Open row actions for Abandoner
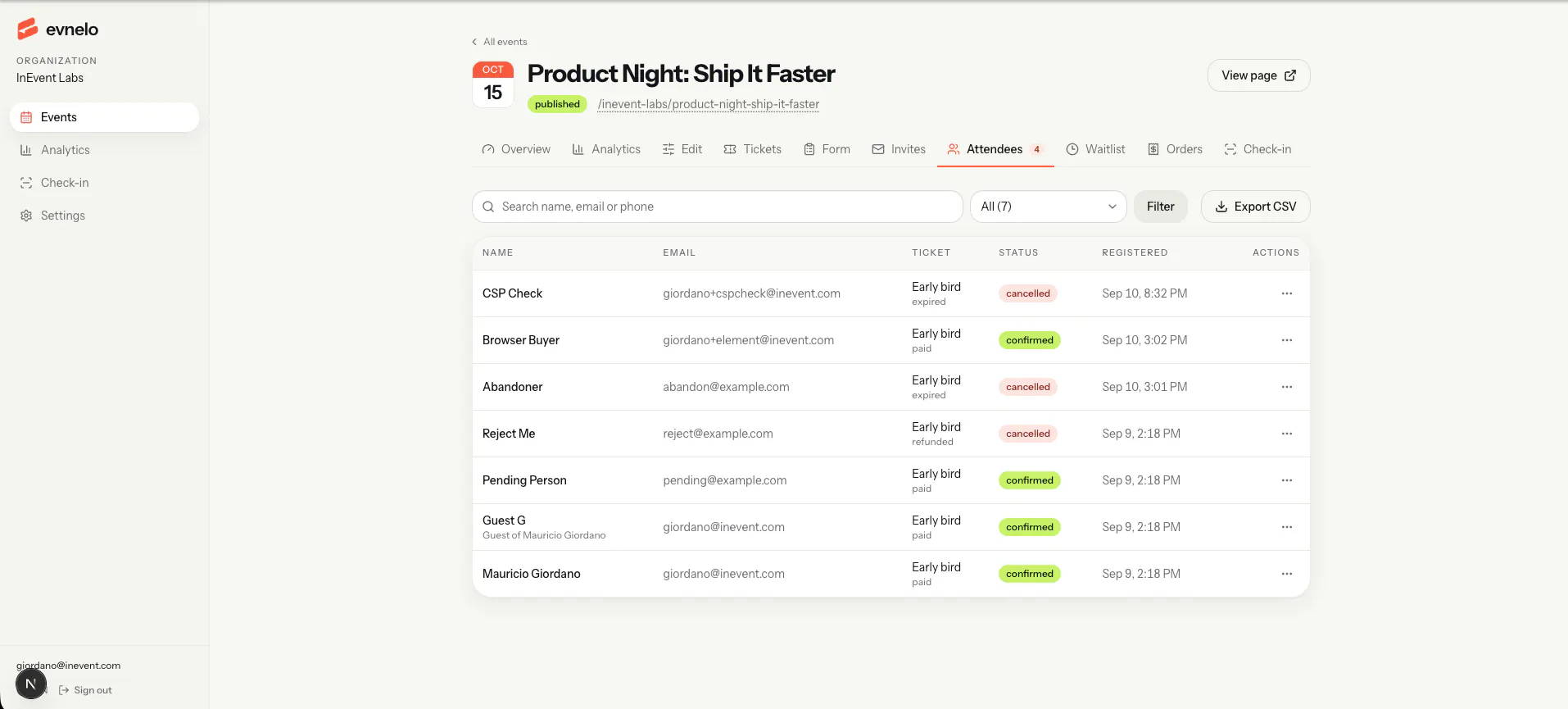The image size is (1568, 709). tap(1286, 387)
